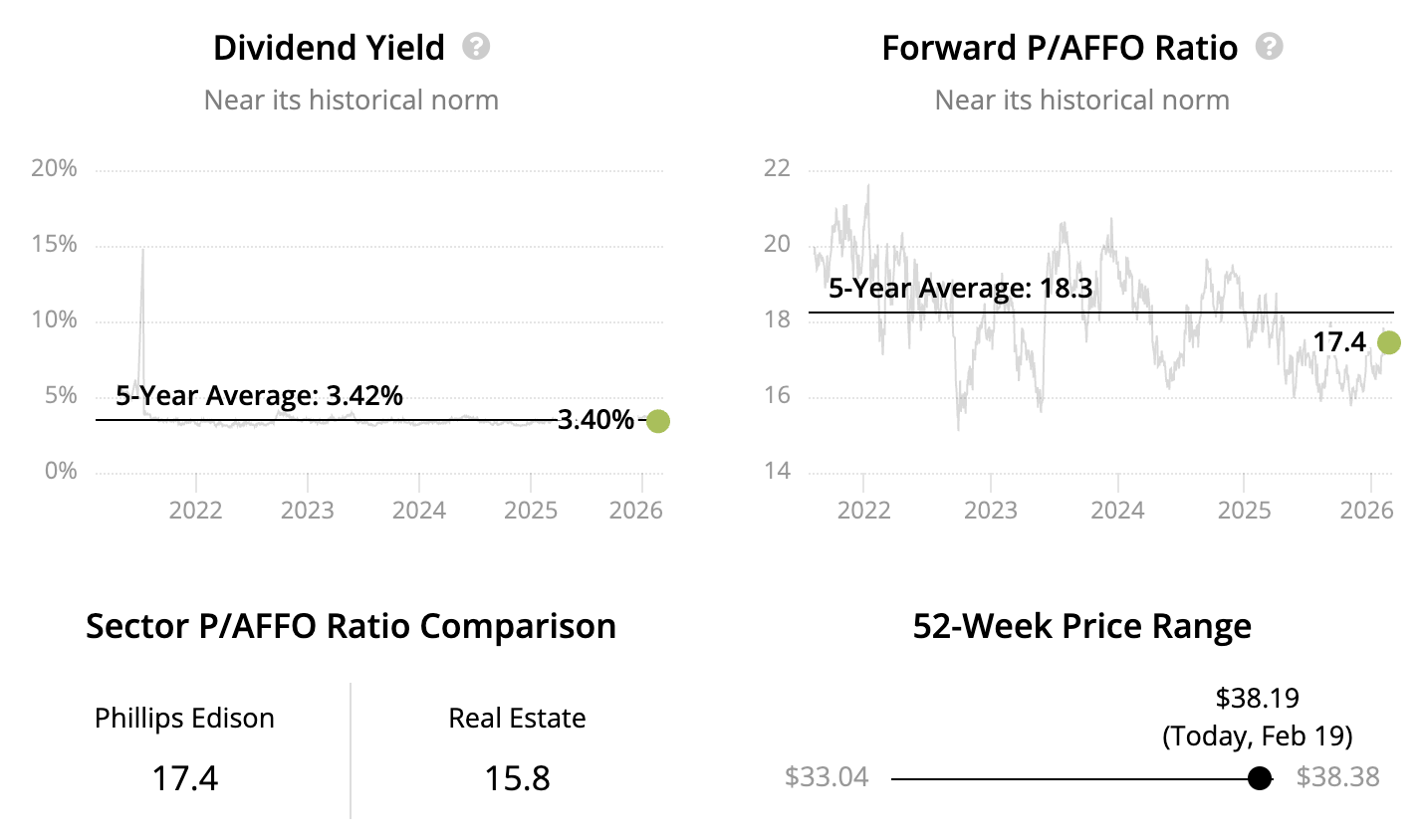1424x840 pixels.
Task: Click the Sector P/AFFO Ratio Comparison heading
Action: 351,626
